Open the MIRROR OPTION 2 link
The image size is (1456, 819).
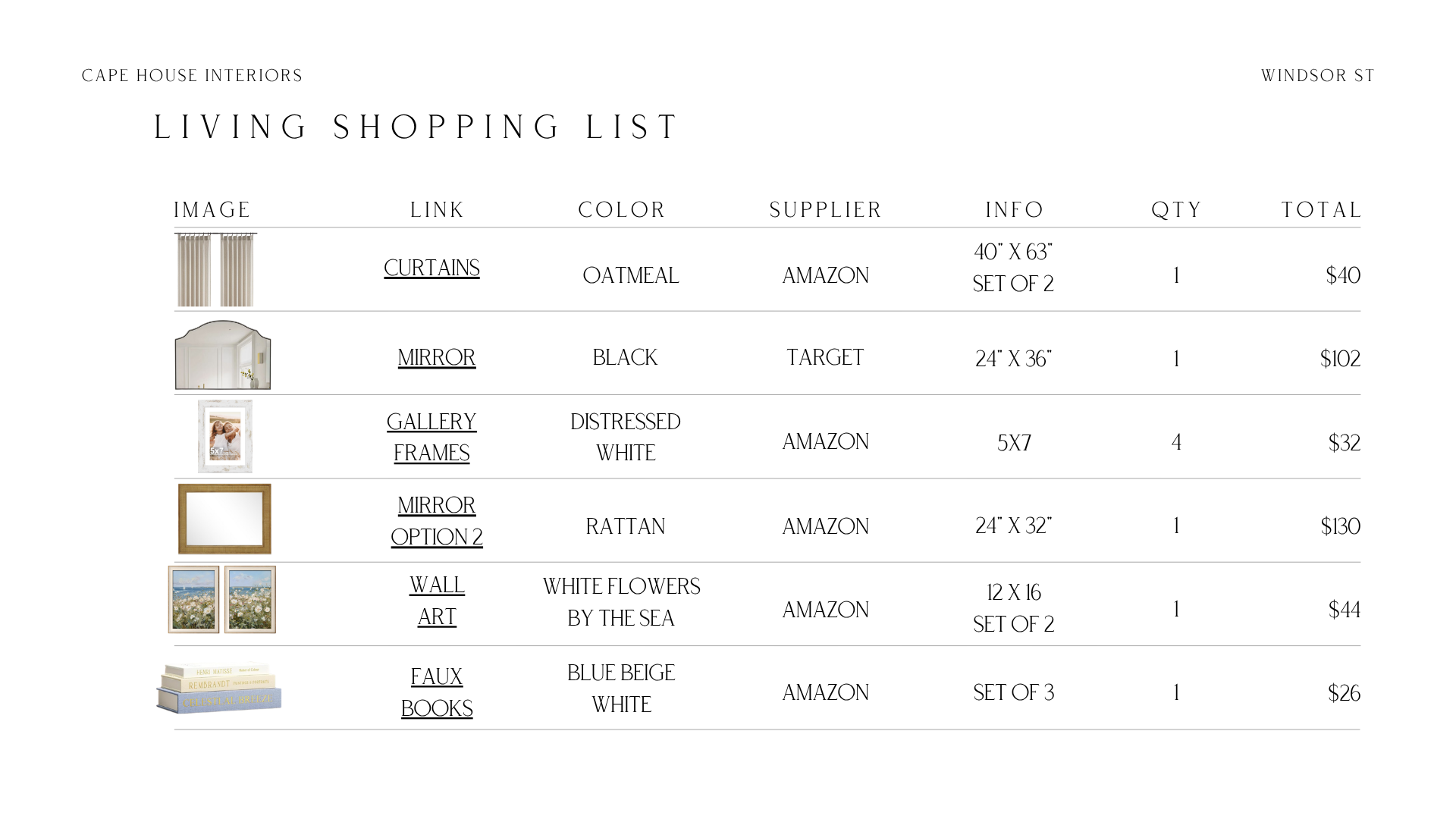click(x=437, y=521)
